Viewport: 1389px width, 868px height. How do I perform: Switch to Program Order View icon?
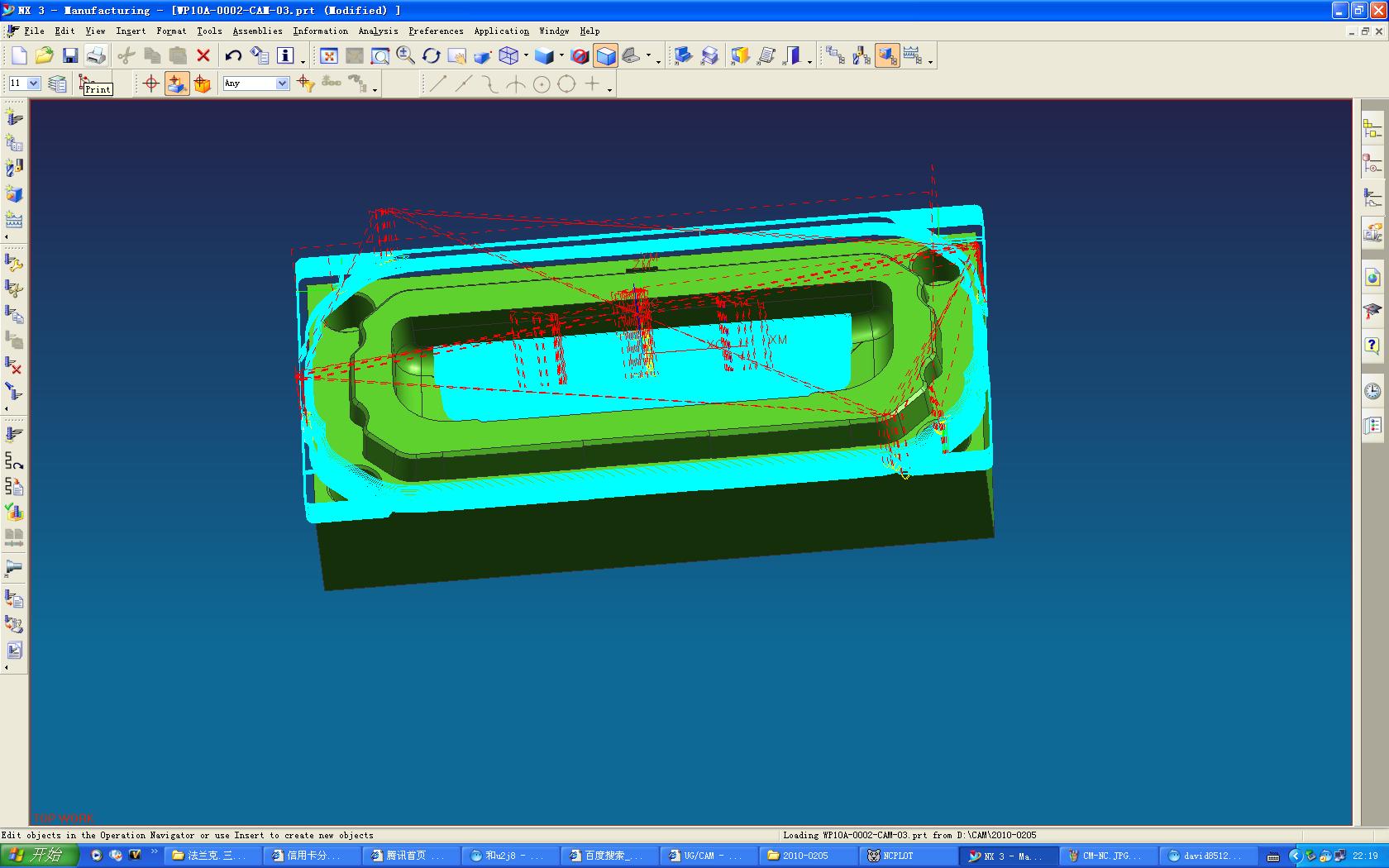click(835, 55)
